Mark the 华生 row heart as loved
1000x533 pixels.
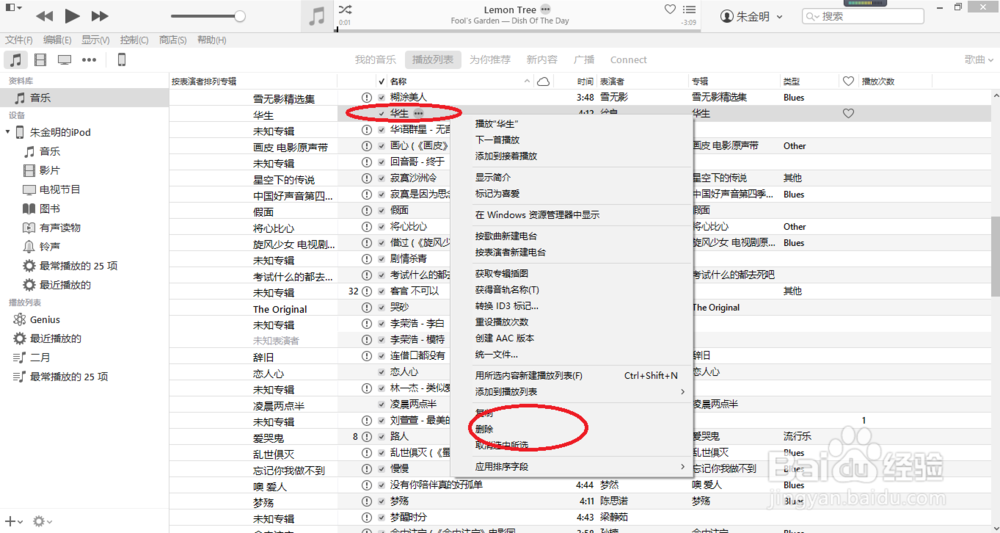[x=848, y=113]
